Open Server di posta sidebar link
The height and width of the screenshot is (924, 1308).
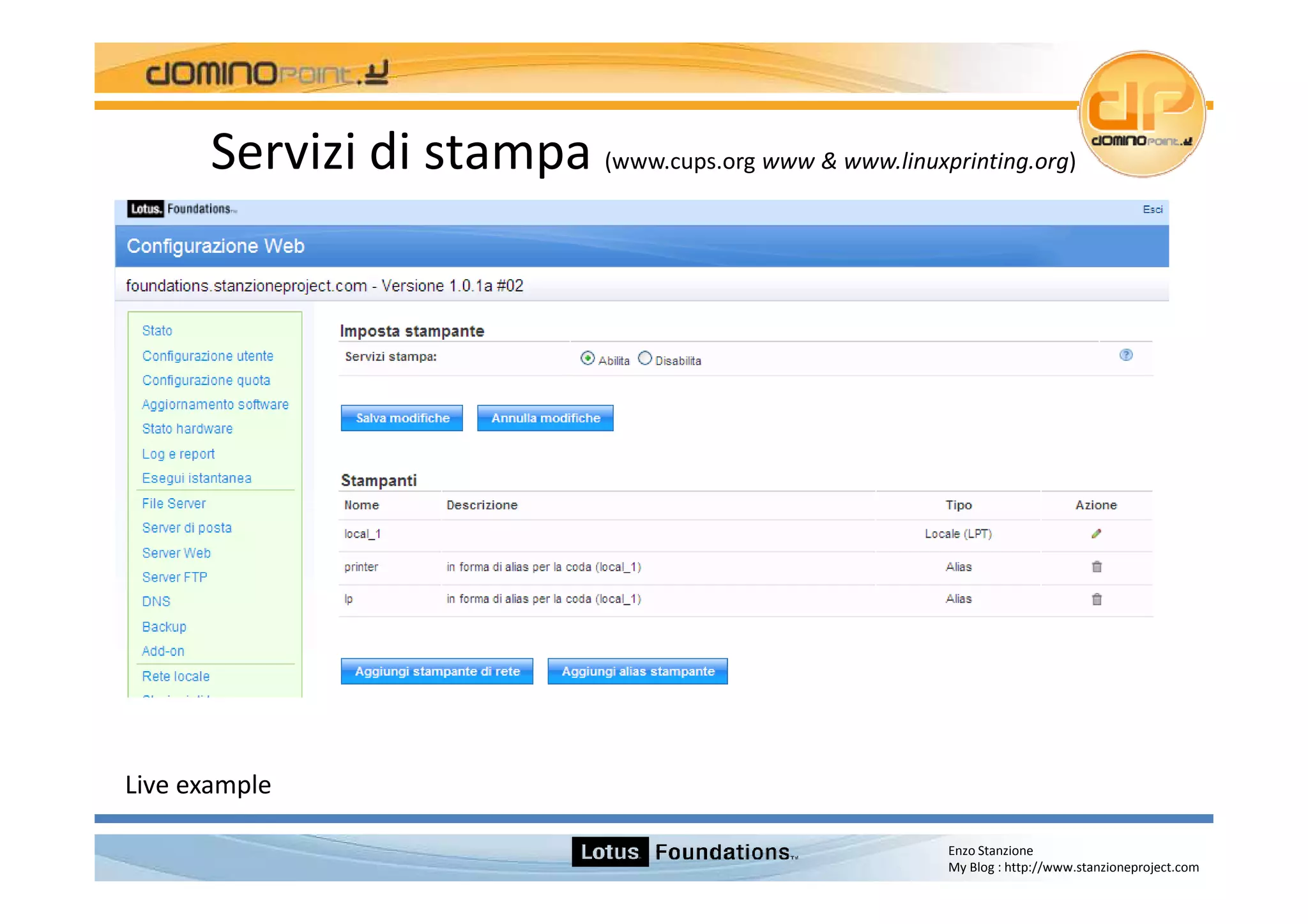[x=186, y=528]
